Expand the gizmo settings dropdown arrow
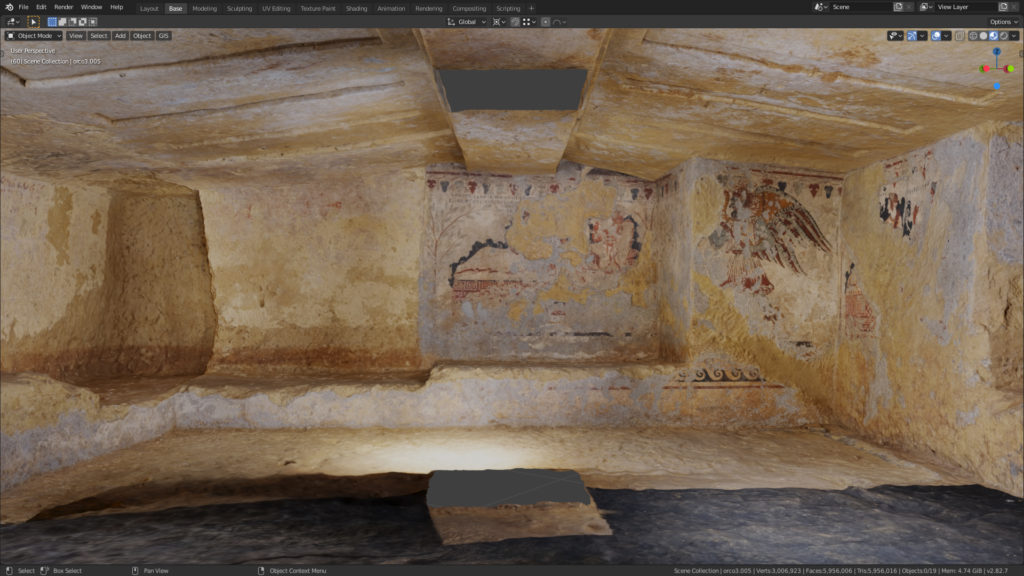The height and width of the screenshot is (576, 1024). click(922, 36)
